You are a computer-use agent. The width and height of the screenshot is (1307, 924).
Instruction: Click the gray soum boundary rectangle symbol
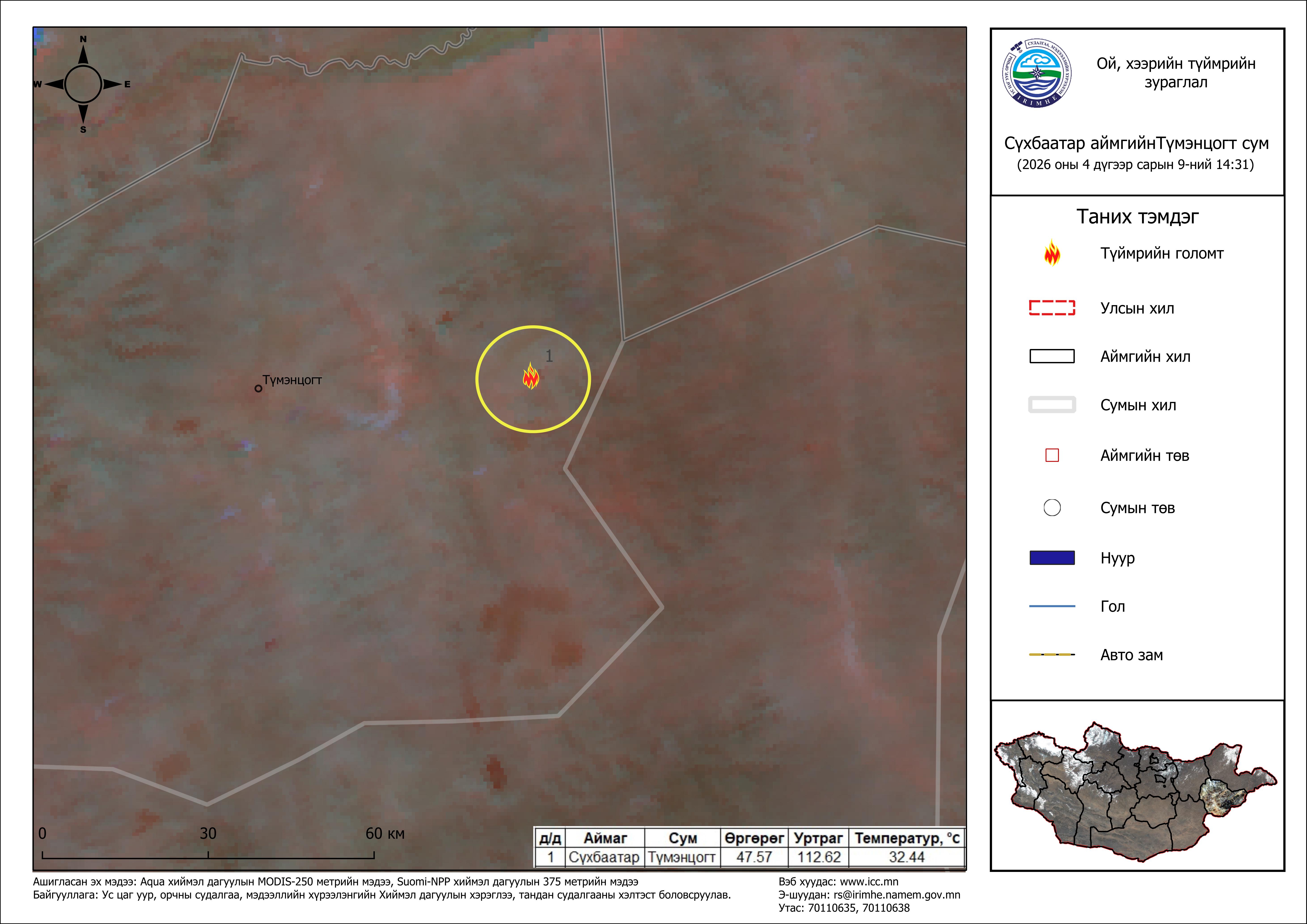pyautogui.click(x=1052, y=405)
